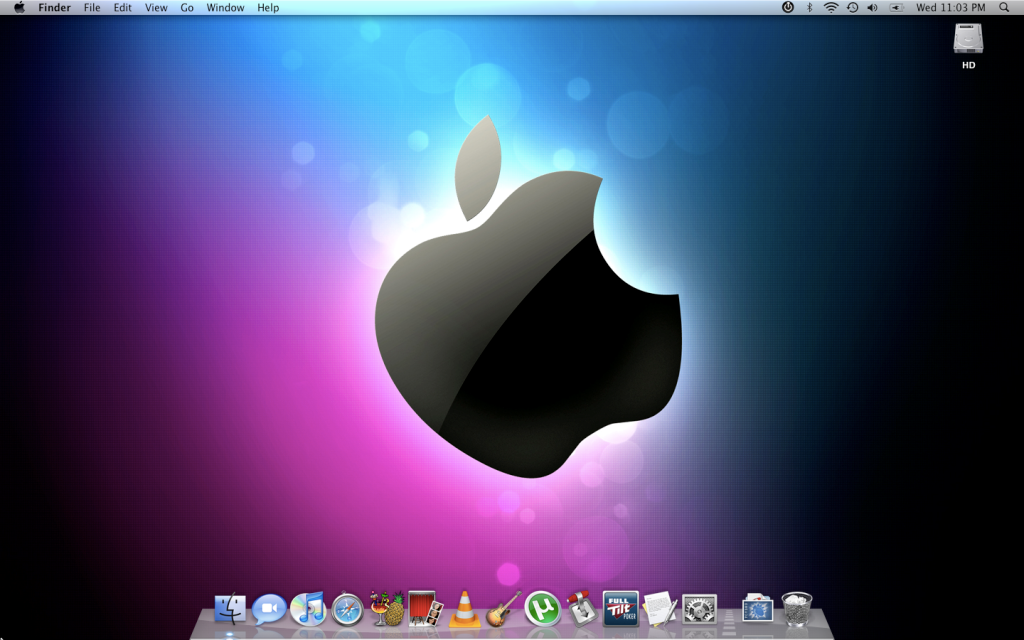This screenshot has height=640, width=1024.
Task: Launch TextEdit from the Dock
Action: tap(660, 609)
